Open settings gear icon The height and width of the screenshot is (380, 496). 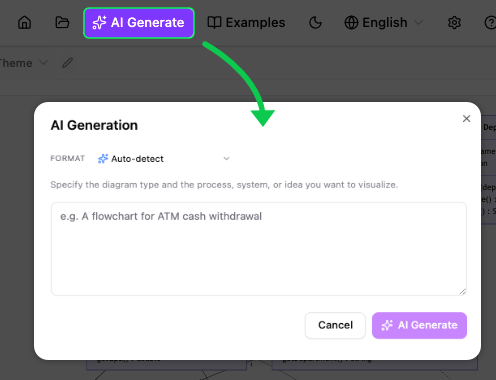(x=454, y=23)
